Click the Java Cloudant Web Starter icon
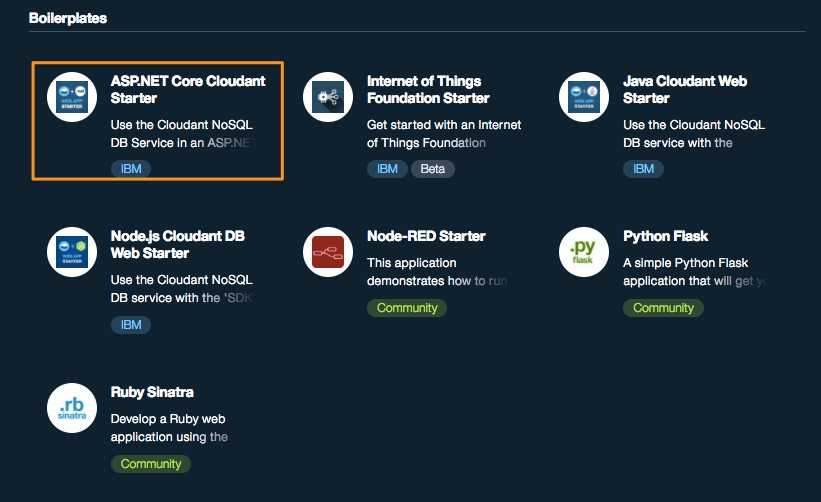The image size is (821, 502). [x=584, y=97]
